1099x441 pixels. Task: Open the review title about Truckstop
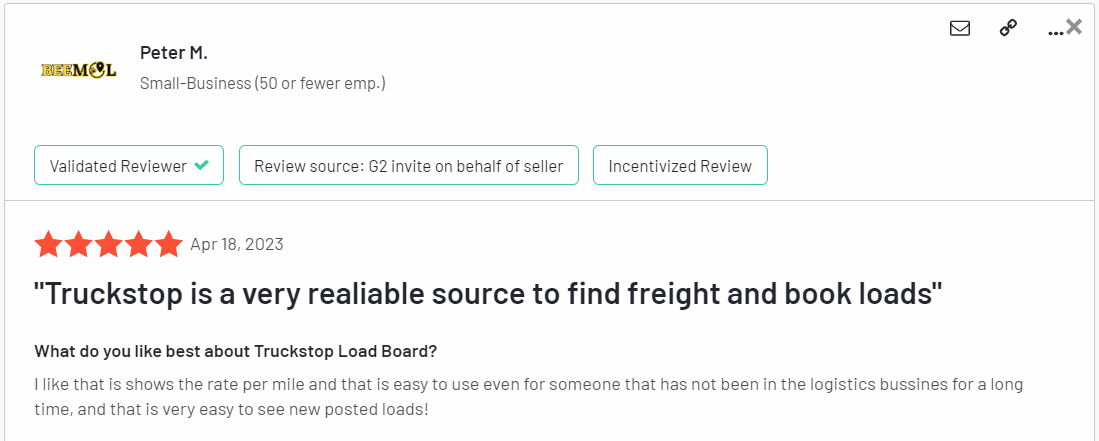click(489, 294)
